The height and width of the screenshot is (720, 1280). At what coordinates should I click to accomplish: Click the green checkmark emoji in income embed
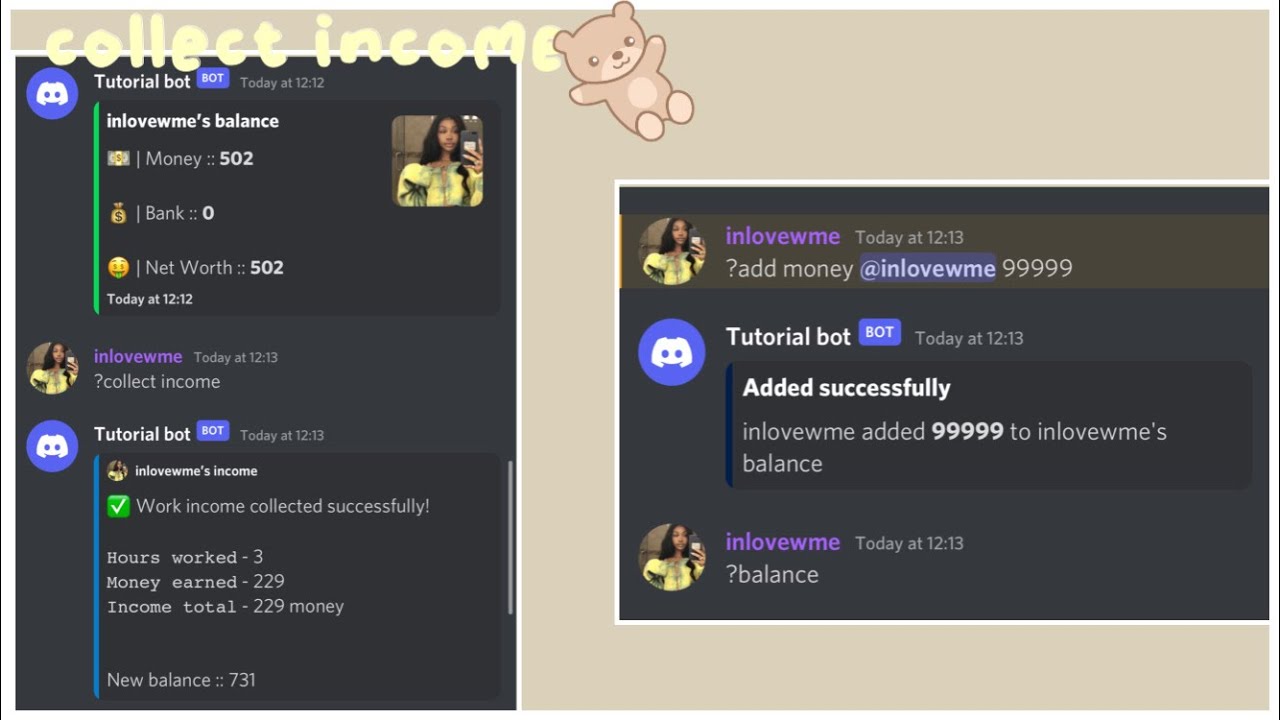click(118, 506)
